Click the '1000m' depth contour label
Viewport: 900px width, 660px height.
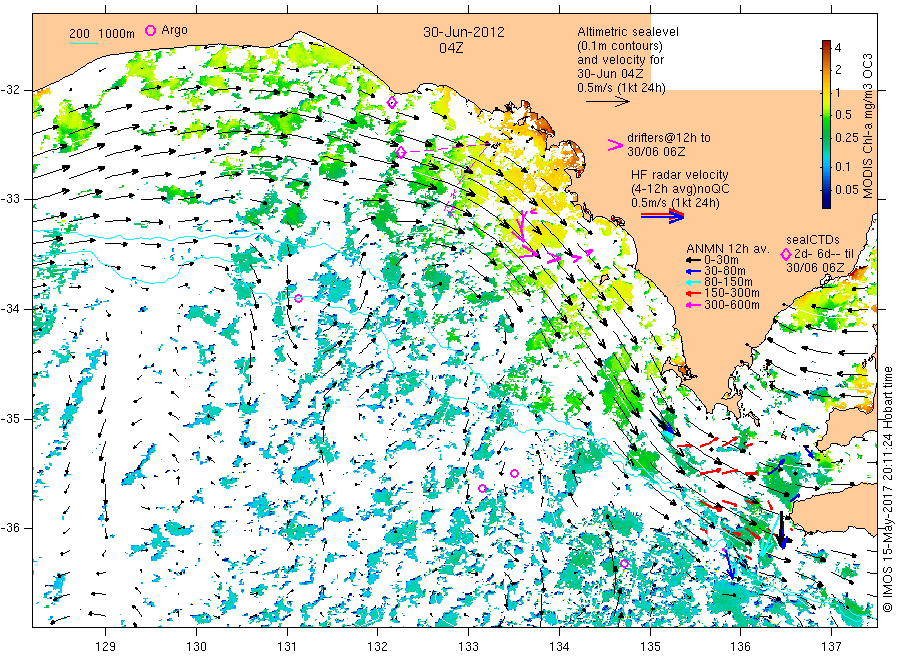point(117,34)
